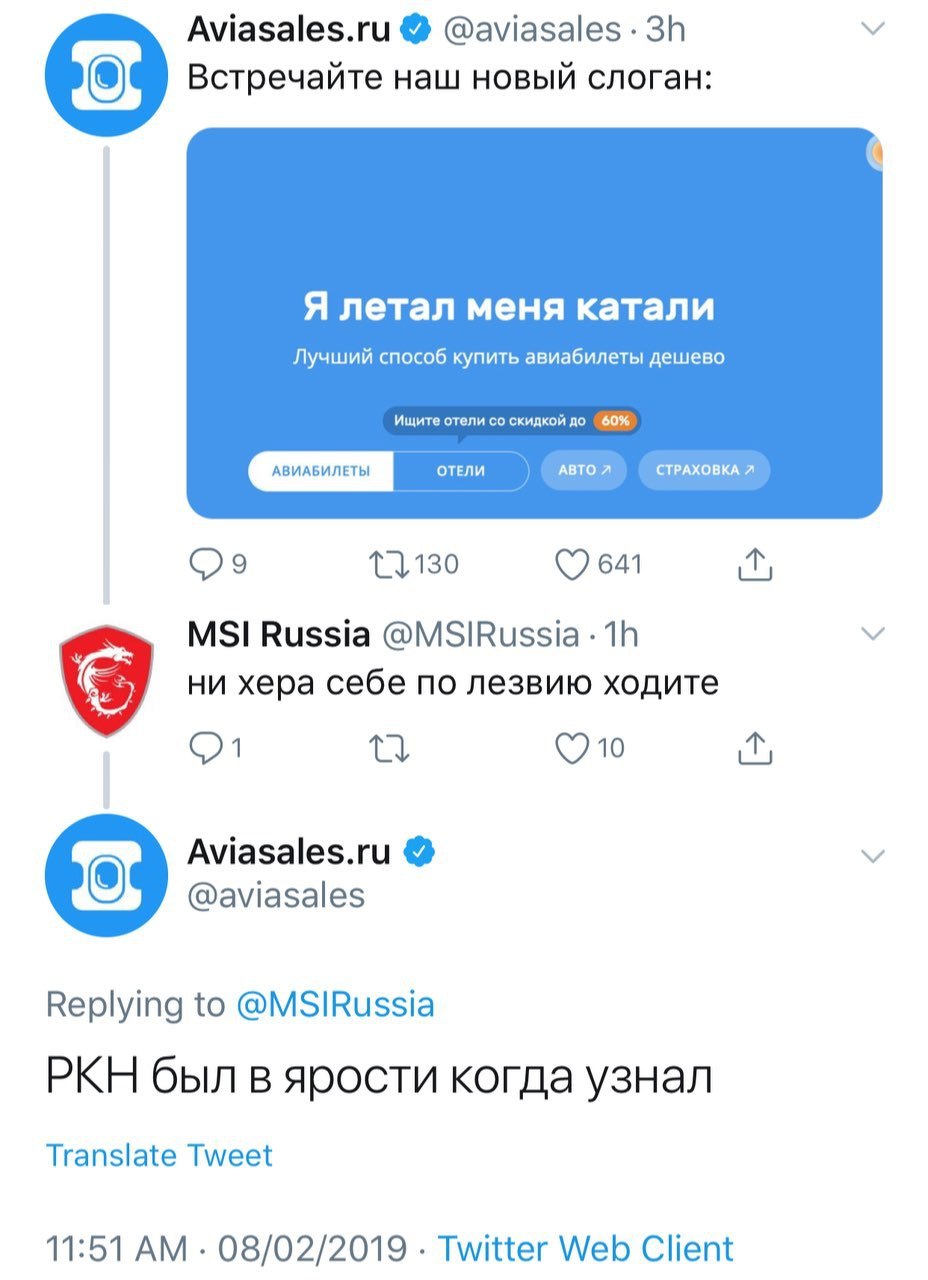This screenshot has width=928, height=1280.
Task: Expand the options chevron on the first tweet
Action: pyautogui.click(x=873, y=30)
